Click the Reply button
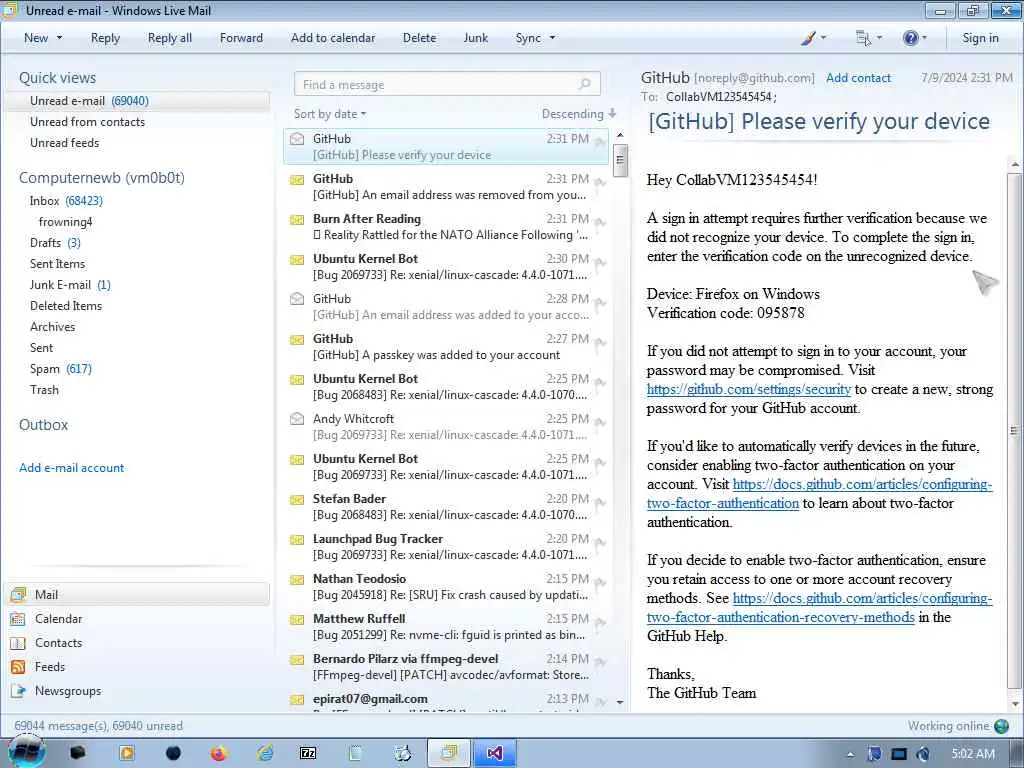The height and width of the screenshot is (768, 1024). [x=105, y=38]
